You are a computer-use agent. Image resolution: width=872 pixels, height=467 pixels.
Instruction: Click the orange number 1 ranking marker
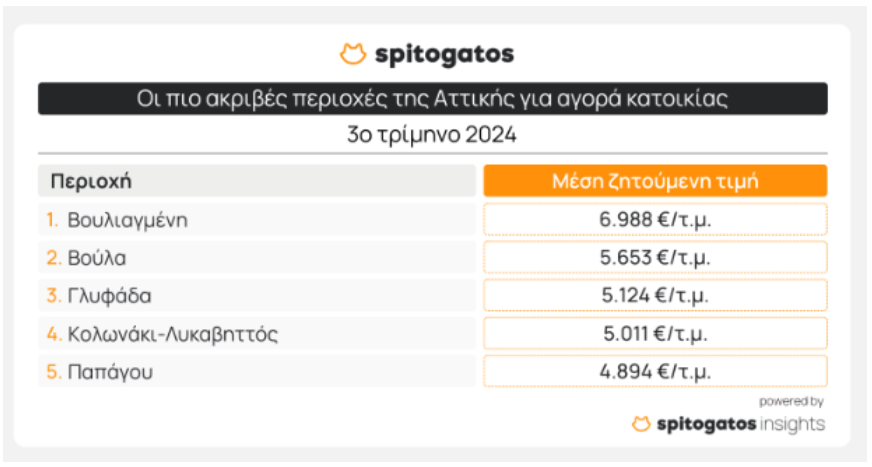point(53,220)
